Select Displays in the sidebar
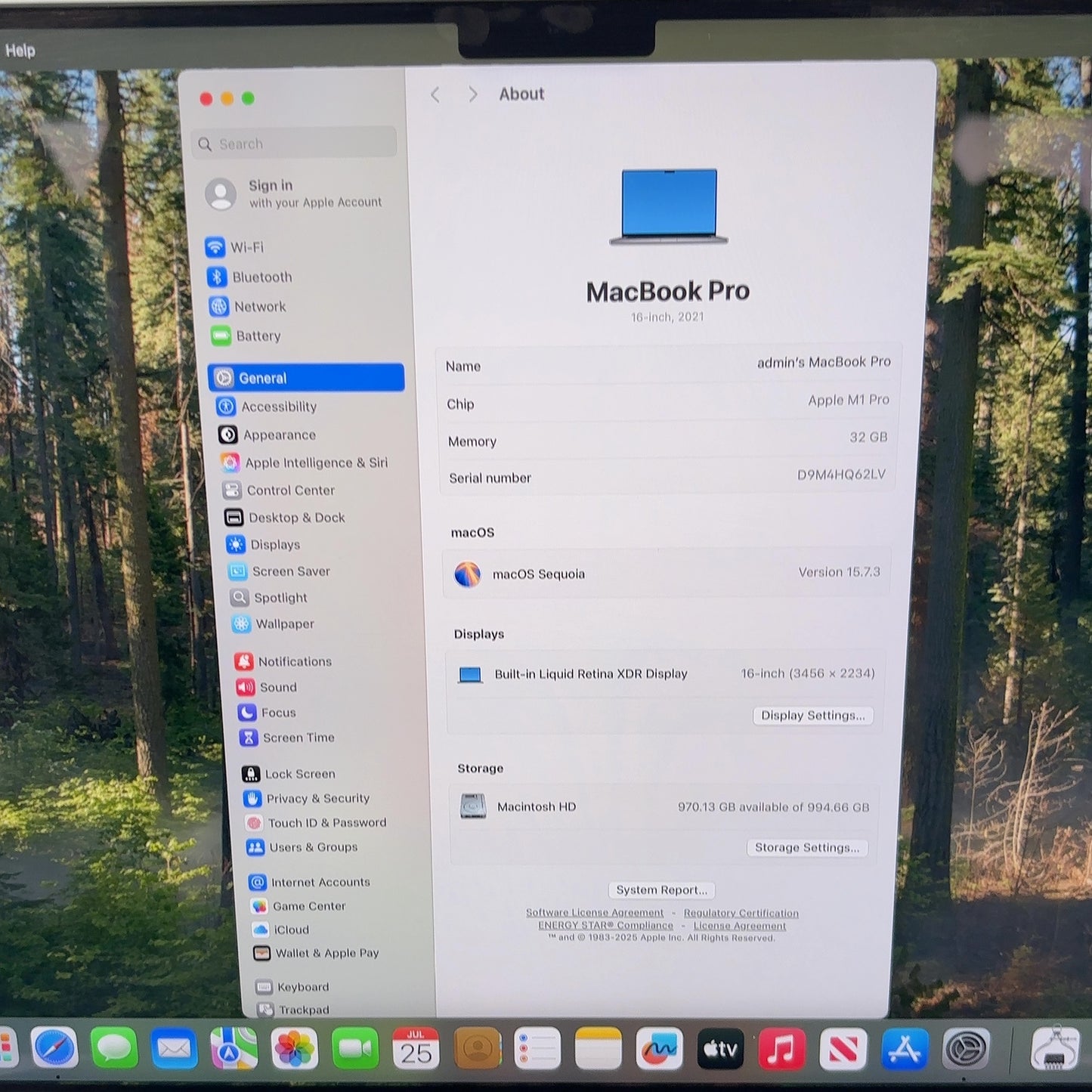The image size is (1092, 1092). click(x=263, y=544)
